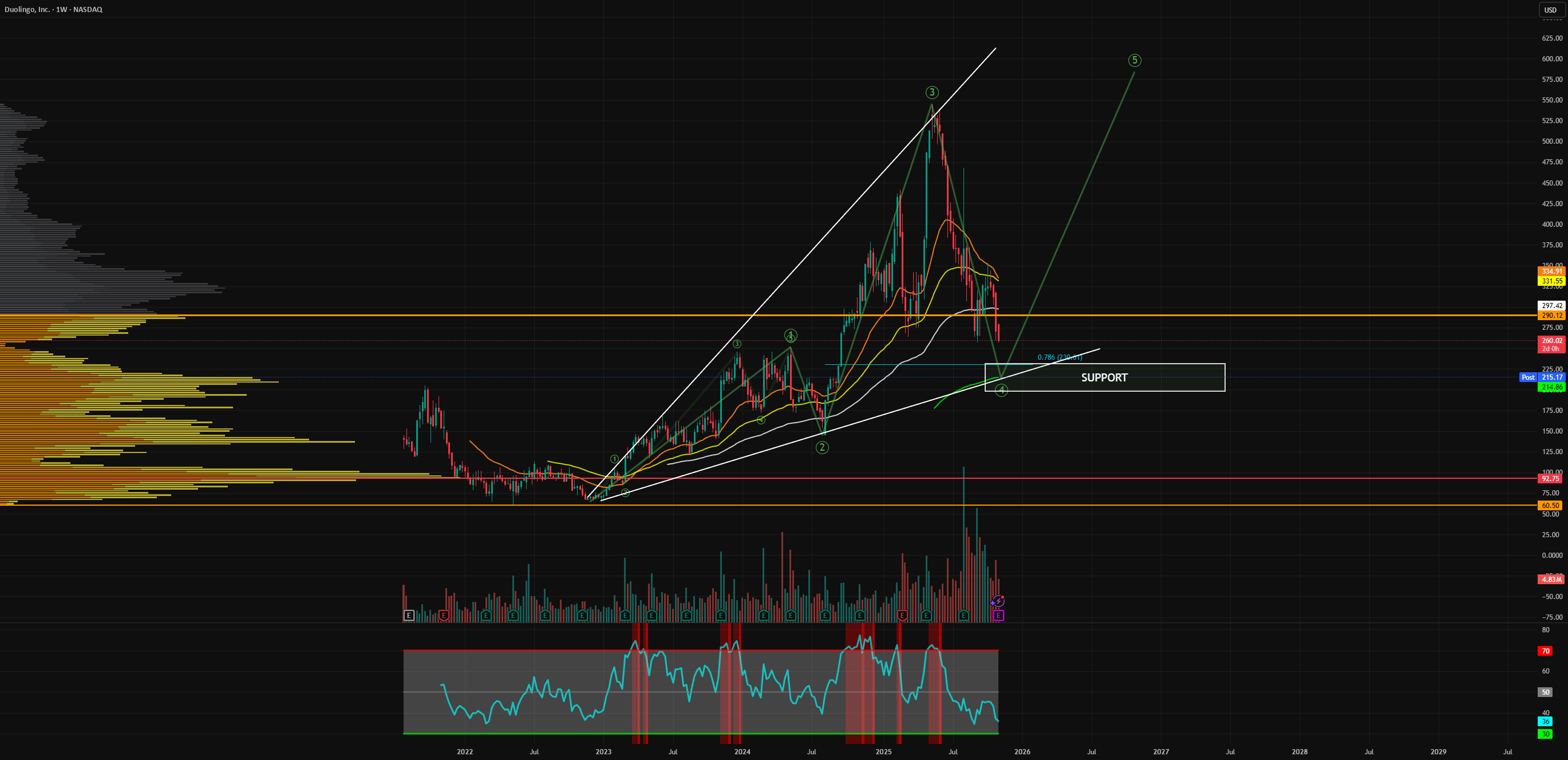Open the USD currency selector
The width and height of the screenshot is (1568, 760).
[x=1550, y=10]
